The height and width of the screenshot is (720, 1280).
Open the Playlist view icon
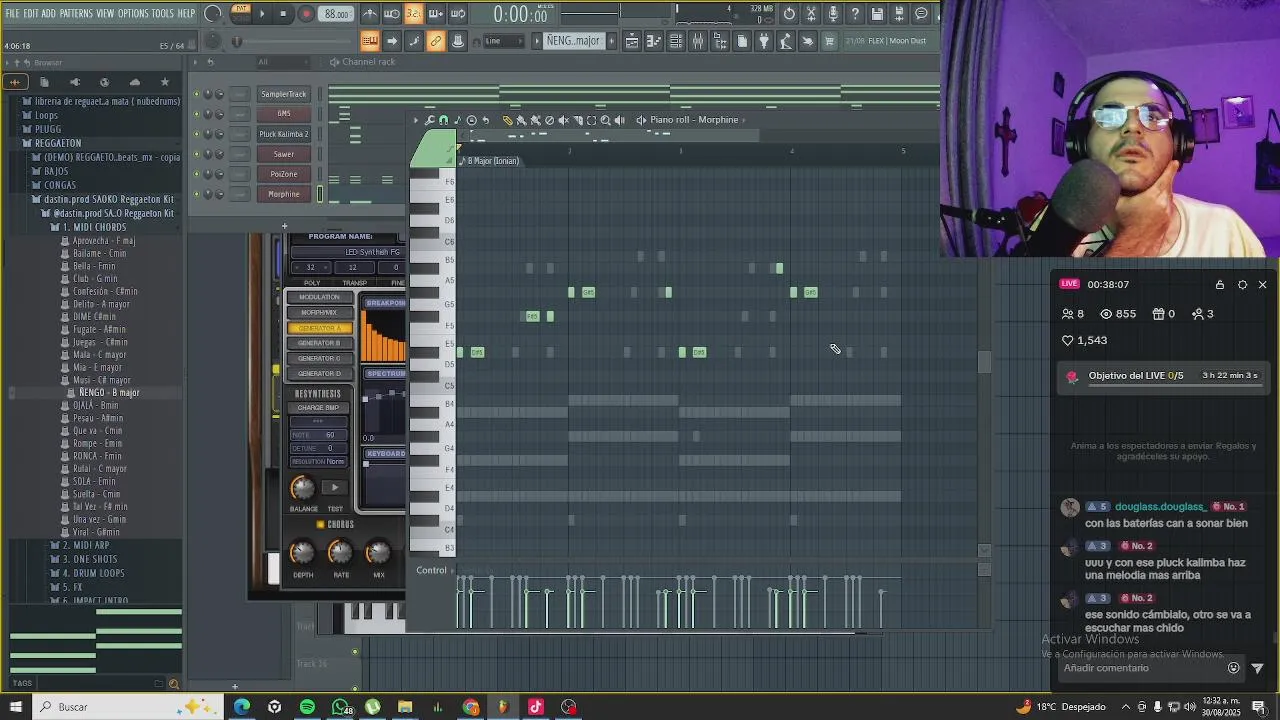coord(631,41)
